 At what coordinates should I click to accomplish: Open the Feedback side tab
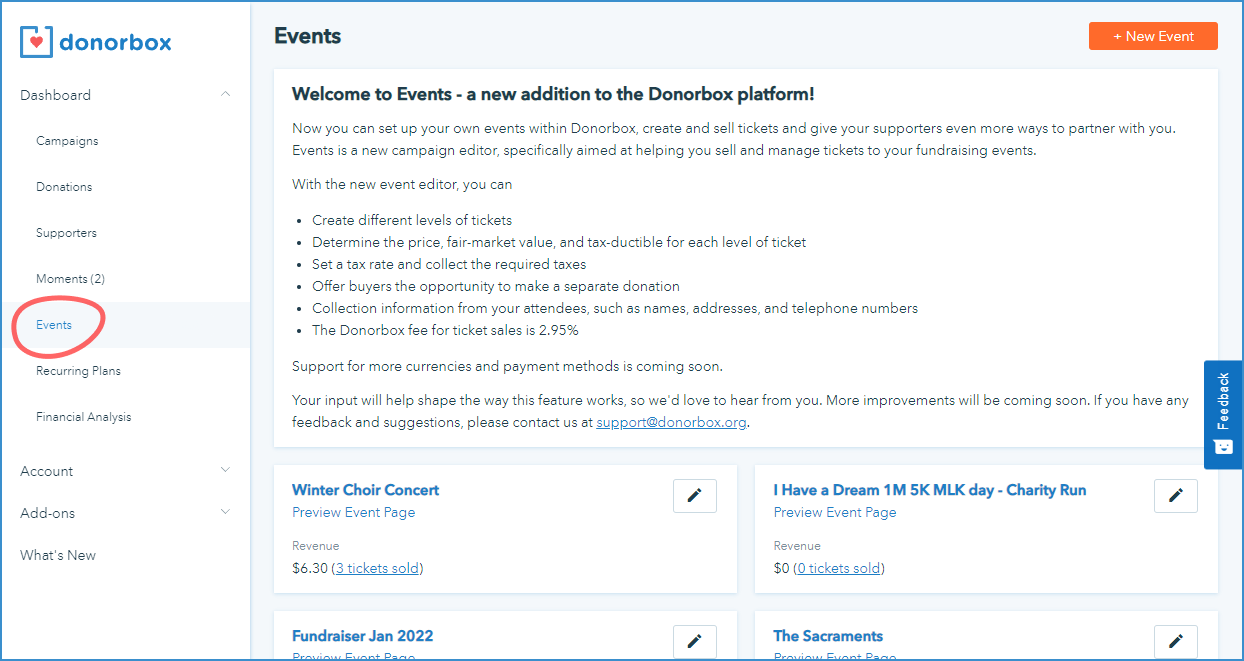tap(1223, 414)
